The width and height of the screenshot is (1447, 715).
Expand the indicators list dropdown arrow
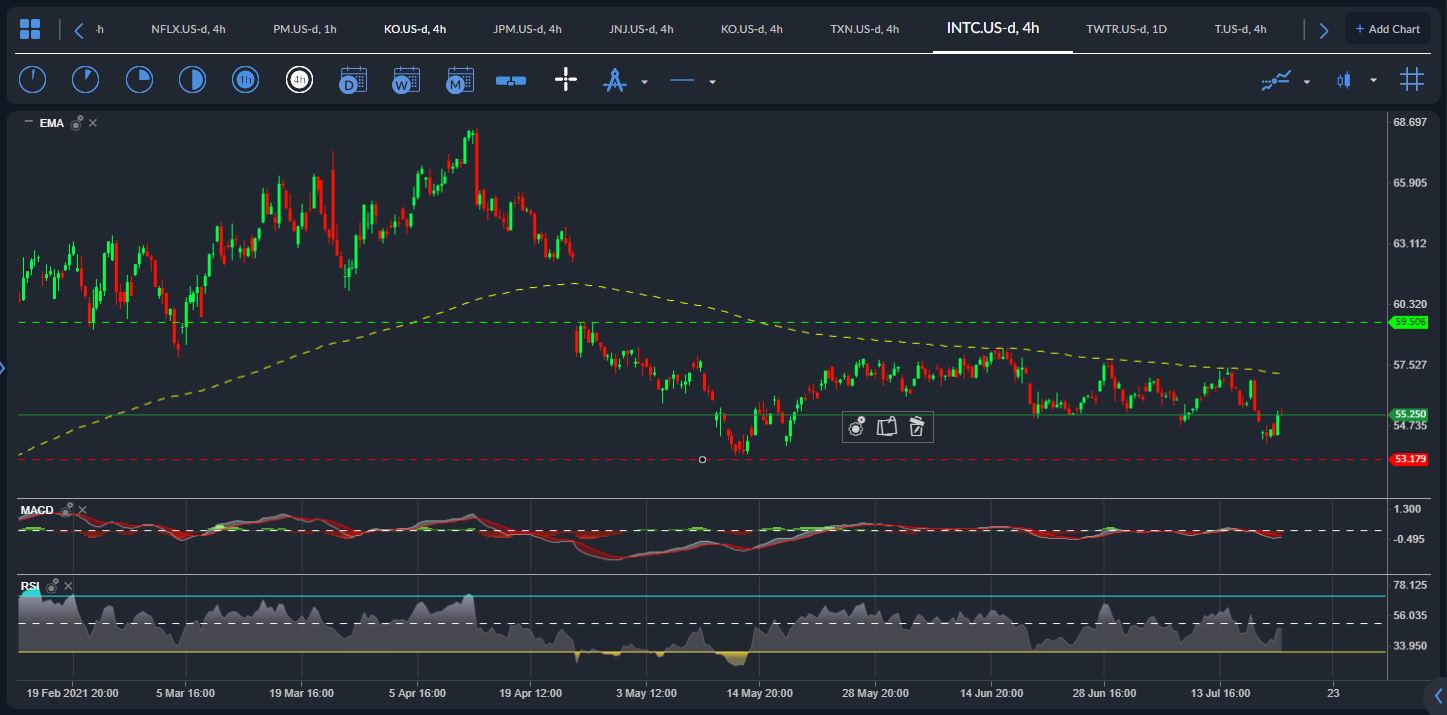(x=1307, y=82)
